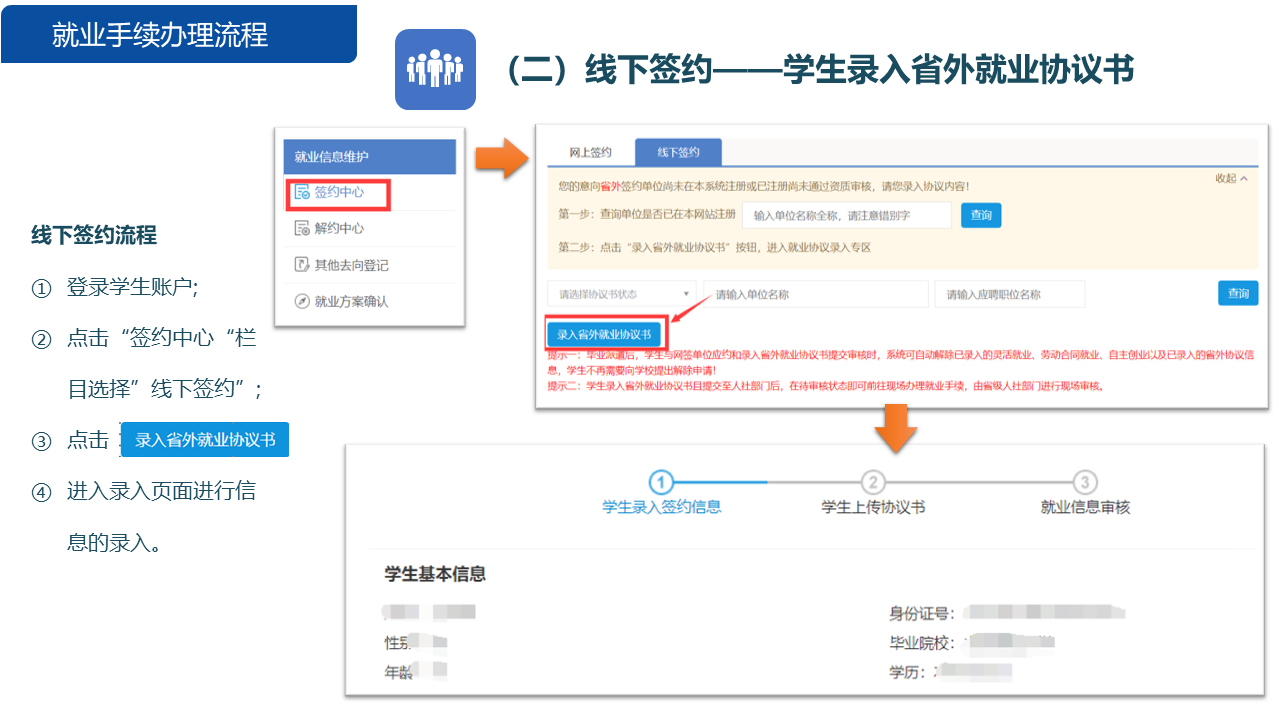Focus the 请输入应聘职位名称 input field
This screenshot has height=720, width=1280.
point(1010,294)
